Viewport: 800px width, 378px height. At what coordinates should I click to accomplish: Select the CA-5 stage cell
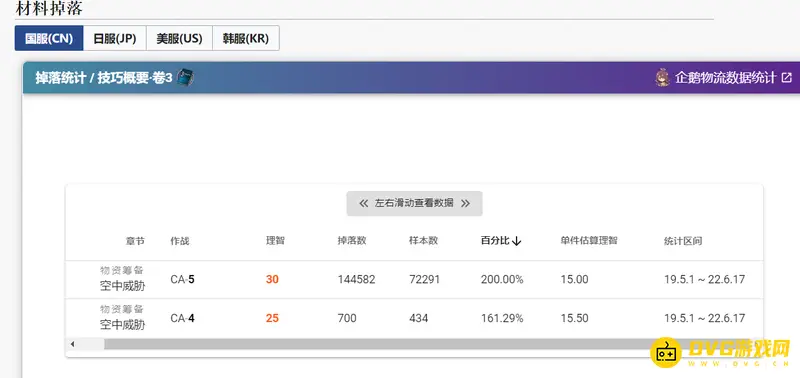[x=182, y=280]
